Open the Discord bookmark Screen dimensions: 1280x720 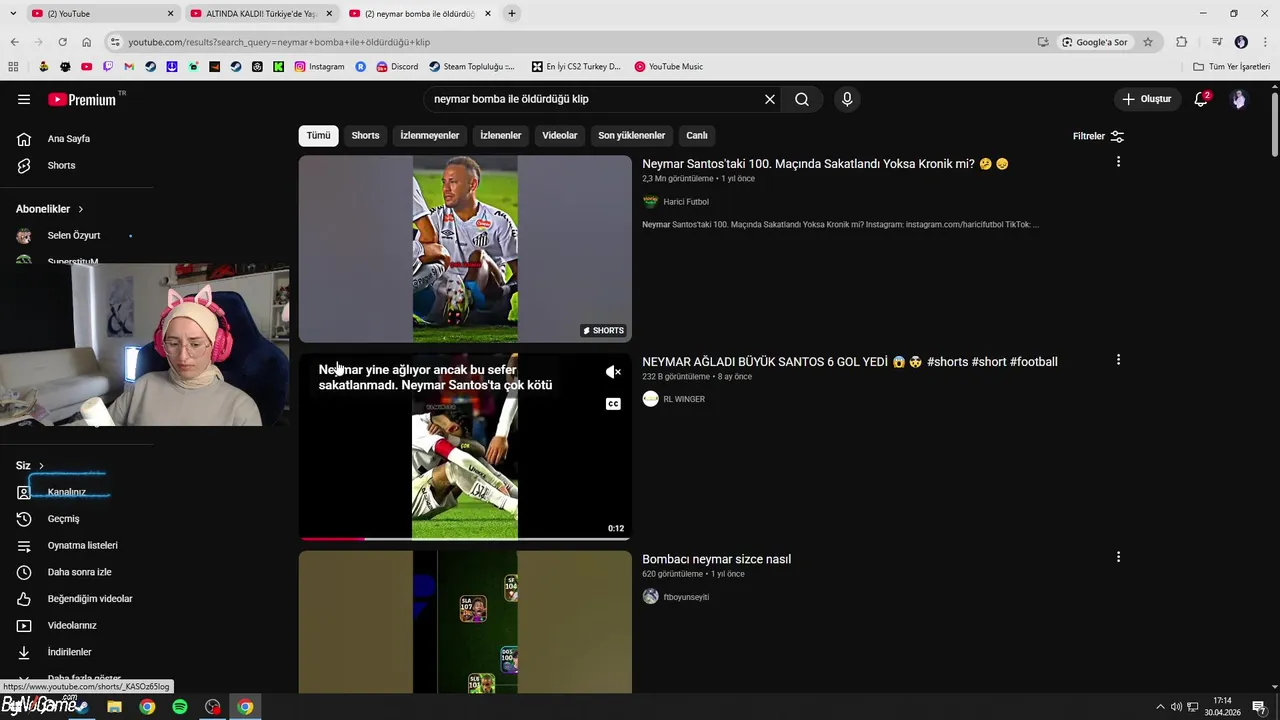click(x=397, y=67)
